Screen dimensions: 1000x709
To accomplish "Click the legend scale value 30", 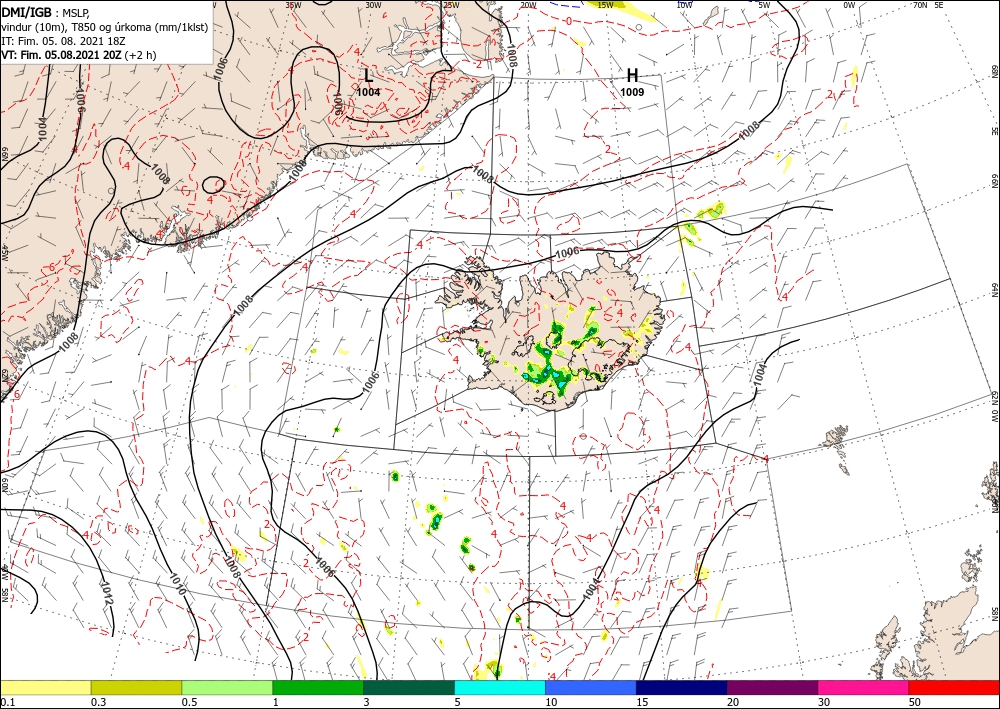I will pos(823,702).
